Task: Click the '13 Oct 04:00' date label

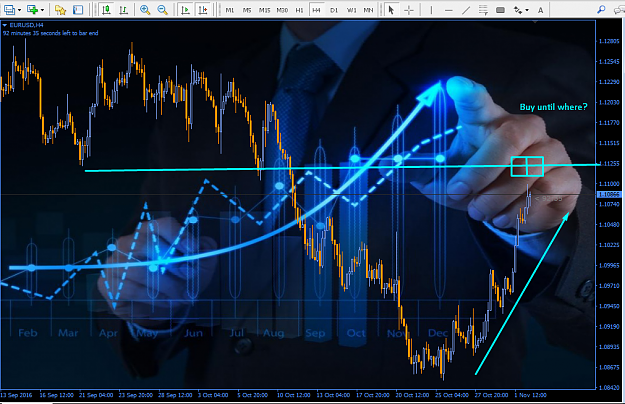Action: [333, 395]
